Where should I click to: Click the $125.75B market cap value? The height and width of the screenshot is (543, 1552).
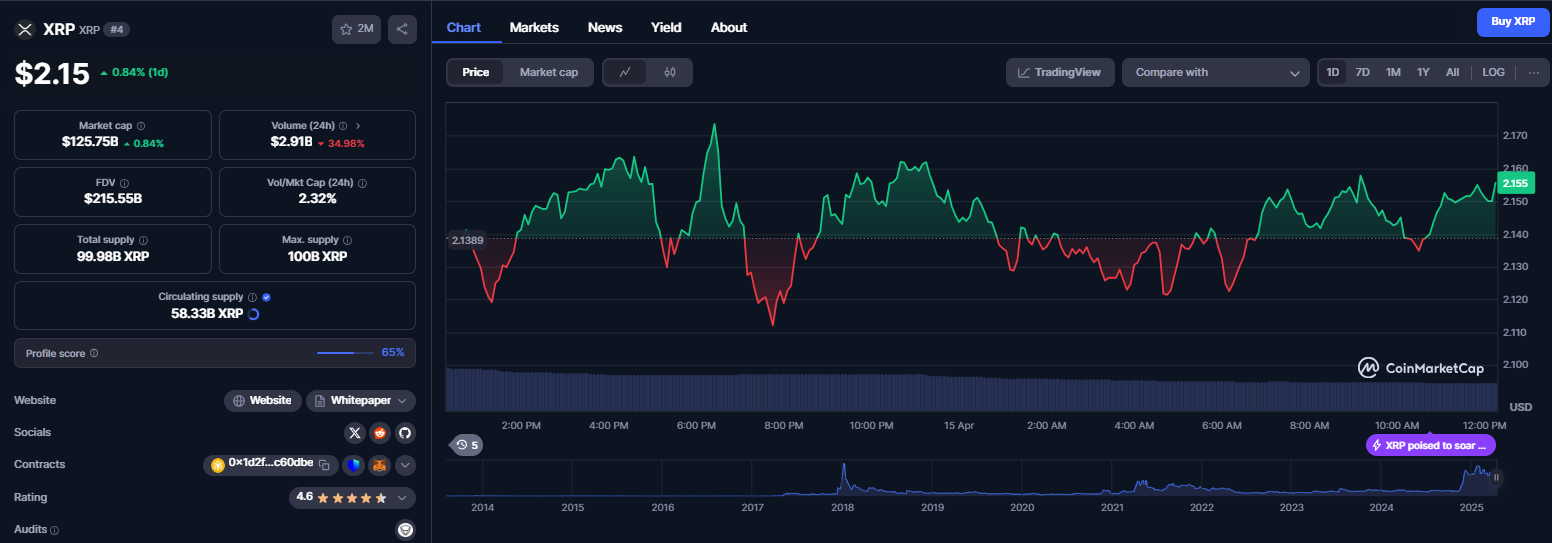tap(90, 142)
